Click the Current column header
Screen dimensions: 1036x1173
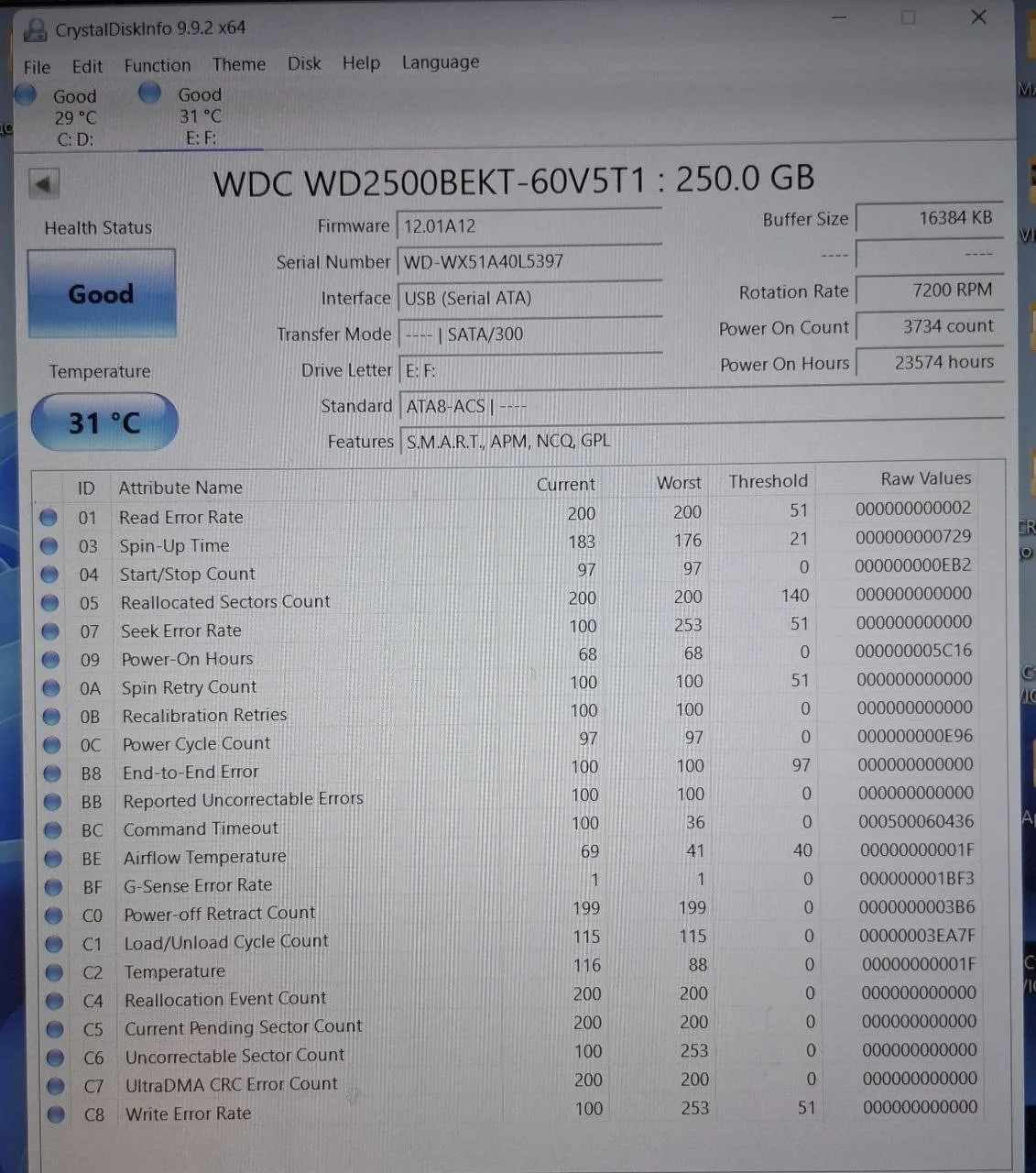tap(565, 484)
